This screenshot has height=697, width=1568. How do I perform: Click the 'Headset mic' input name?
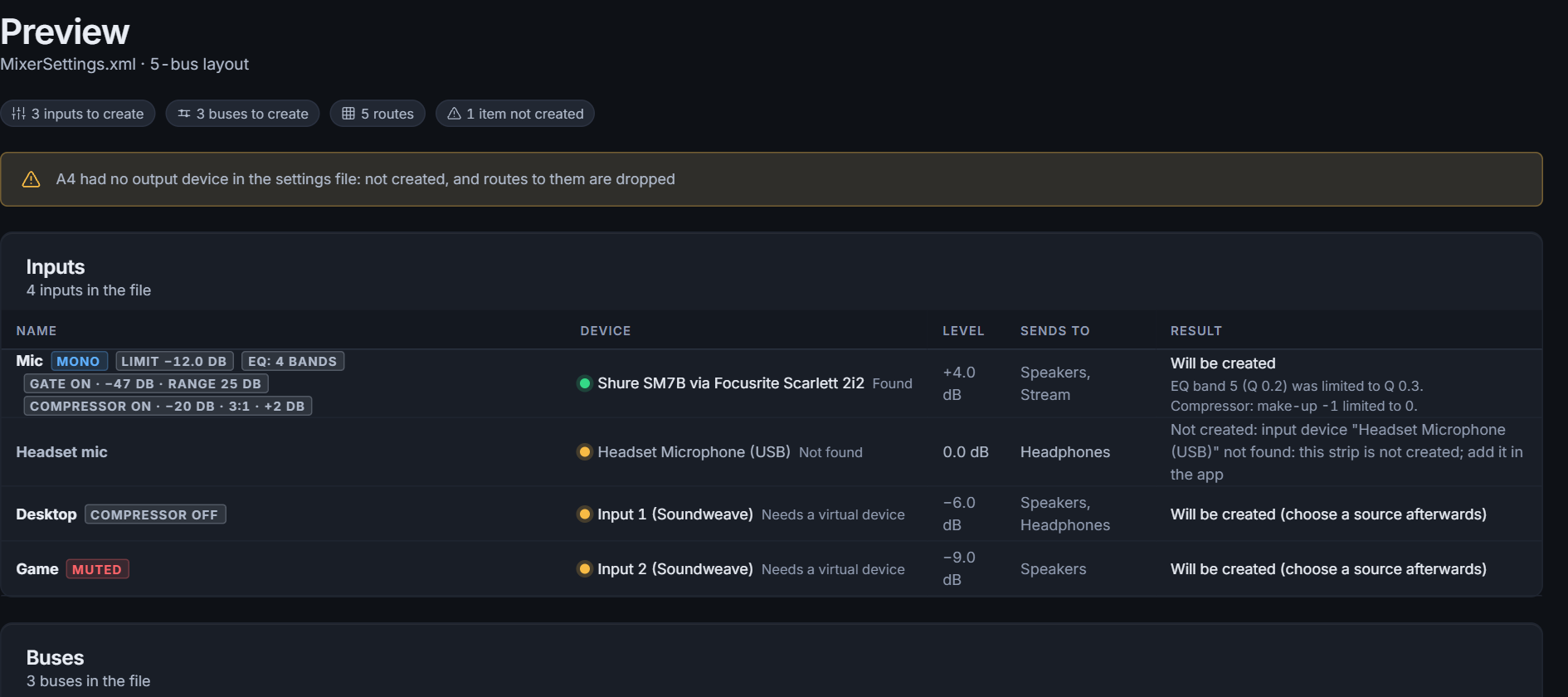coord(62,452)
